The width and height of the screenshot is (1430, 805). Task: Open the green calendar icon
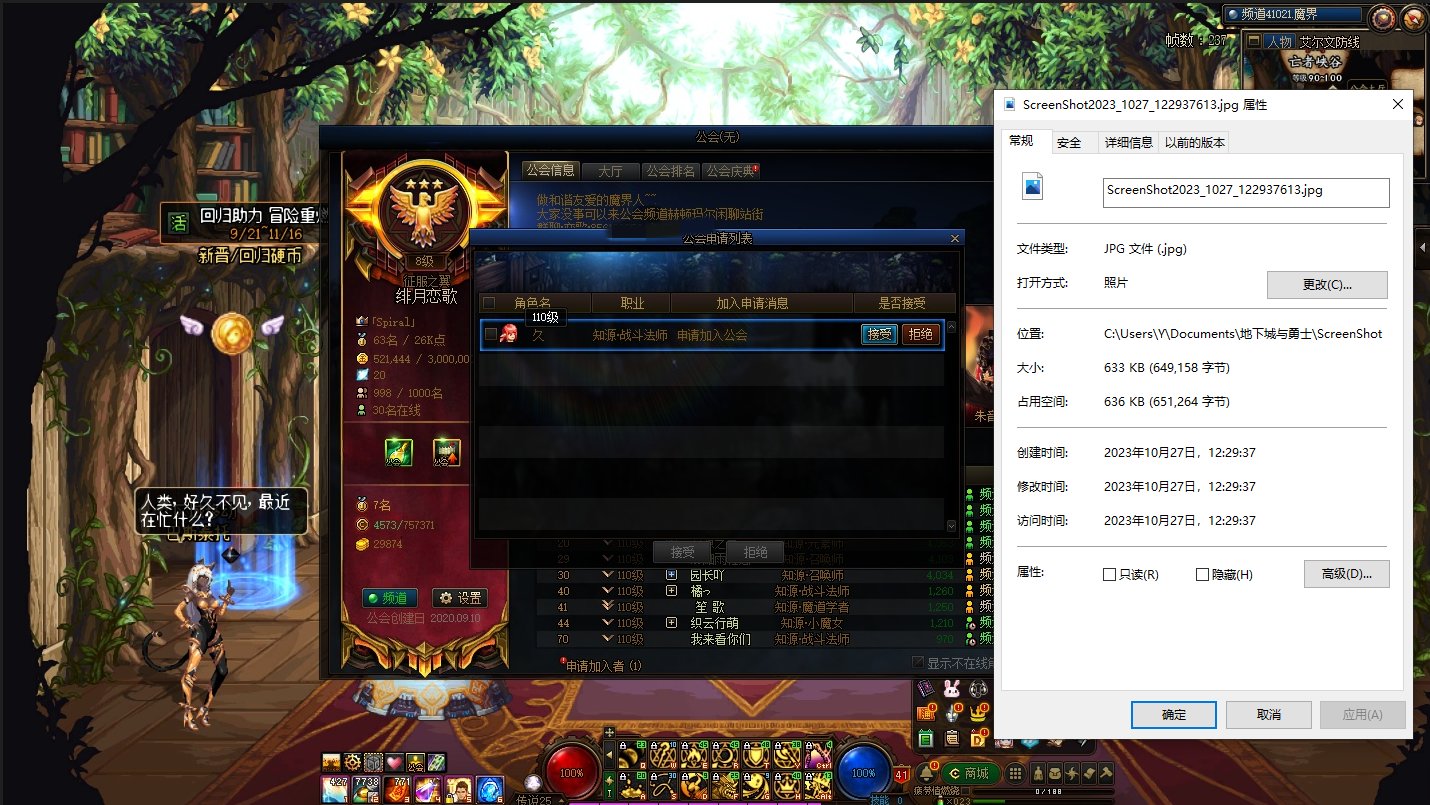point(926,738)
